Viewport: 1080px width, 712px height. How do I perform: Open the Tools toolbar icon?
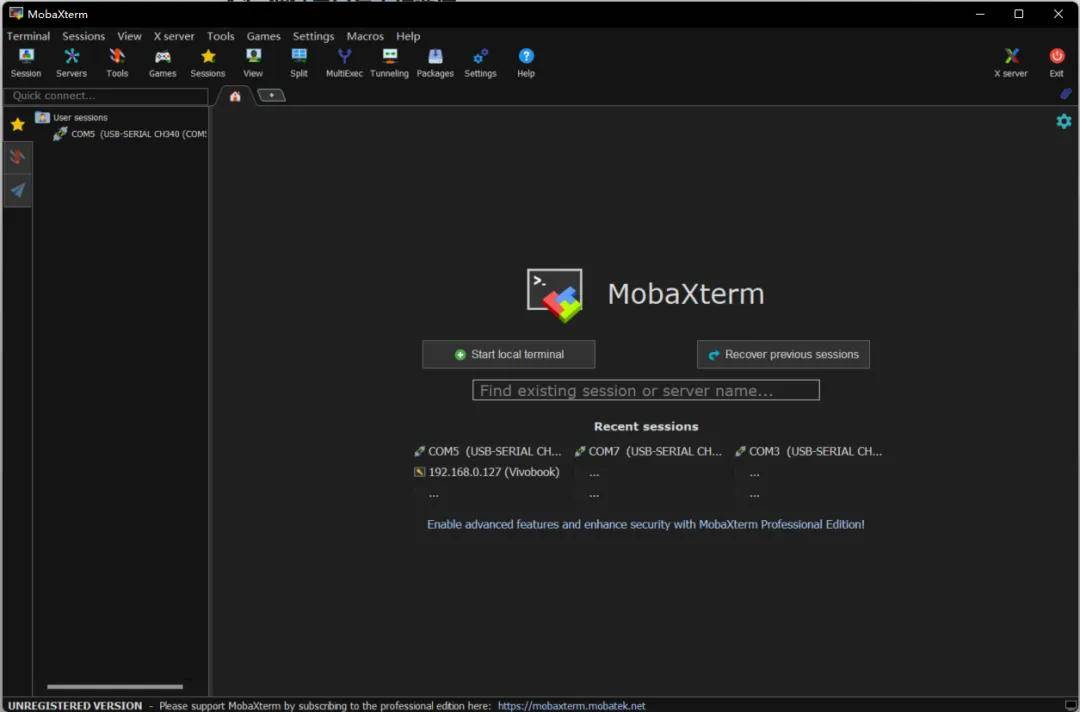[117, 63]
